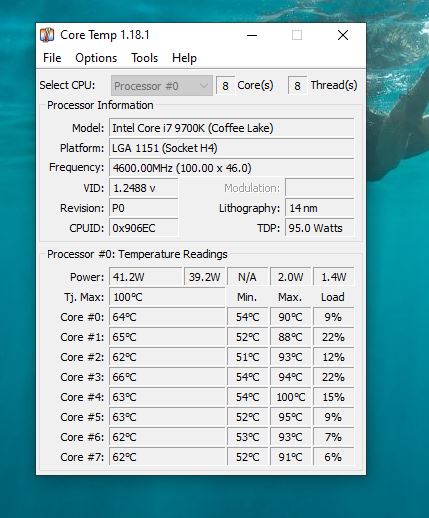Click the CPUID value 0x906EC
429x518 pixels.
click(144, 228)
